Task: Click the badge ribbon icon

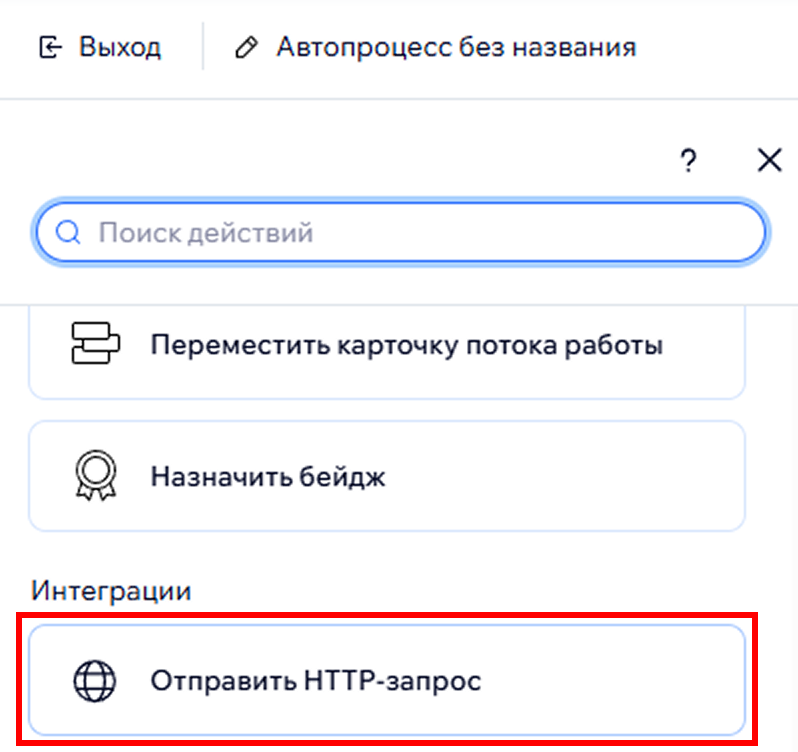Action: [x=96, y=476]
